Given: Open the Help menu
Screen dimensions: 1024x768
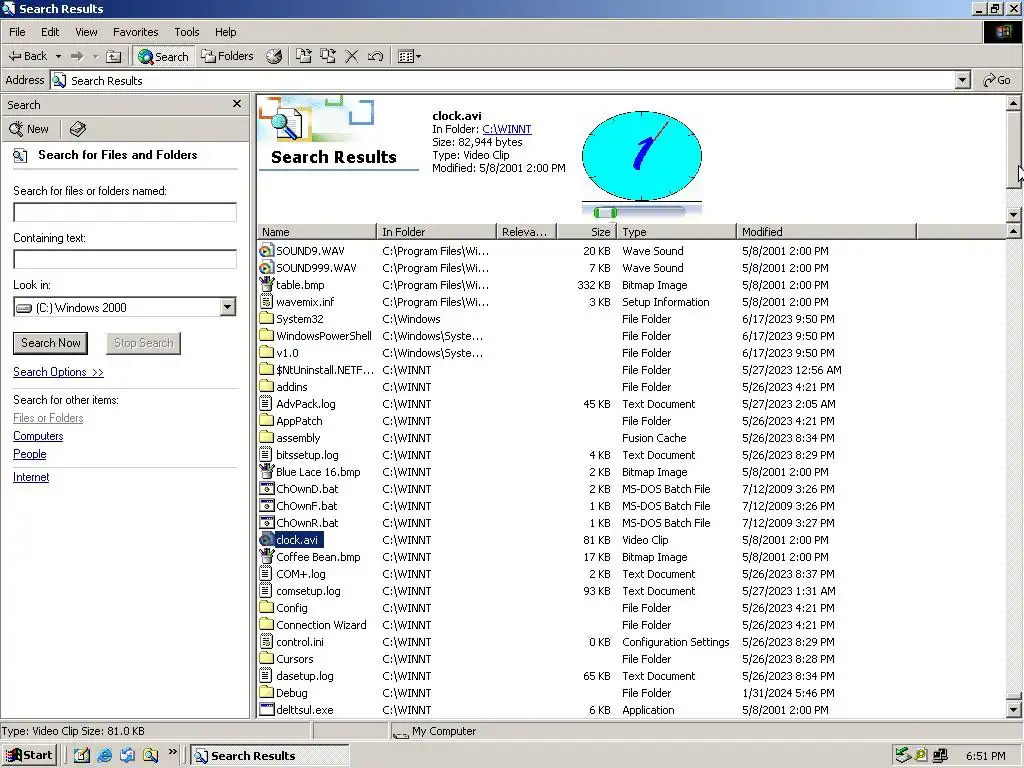Looking at the screenshot, I should click(225, 32).
